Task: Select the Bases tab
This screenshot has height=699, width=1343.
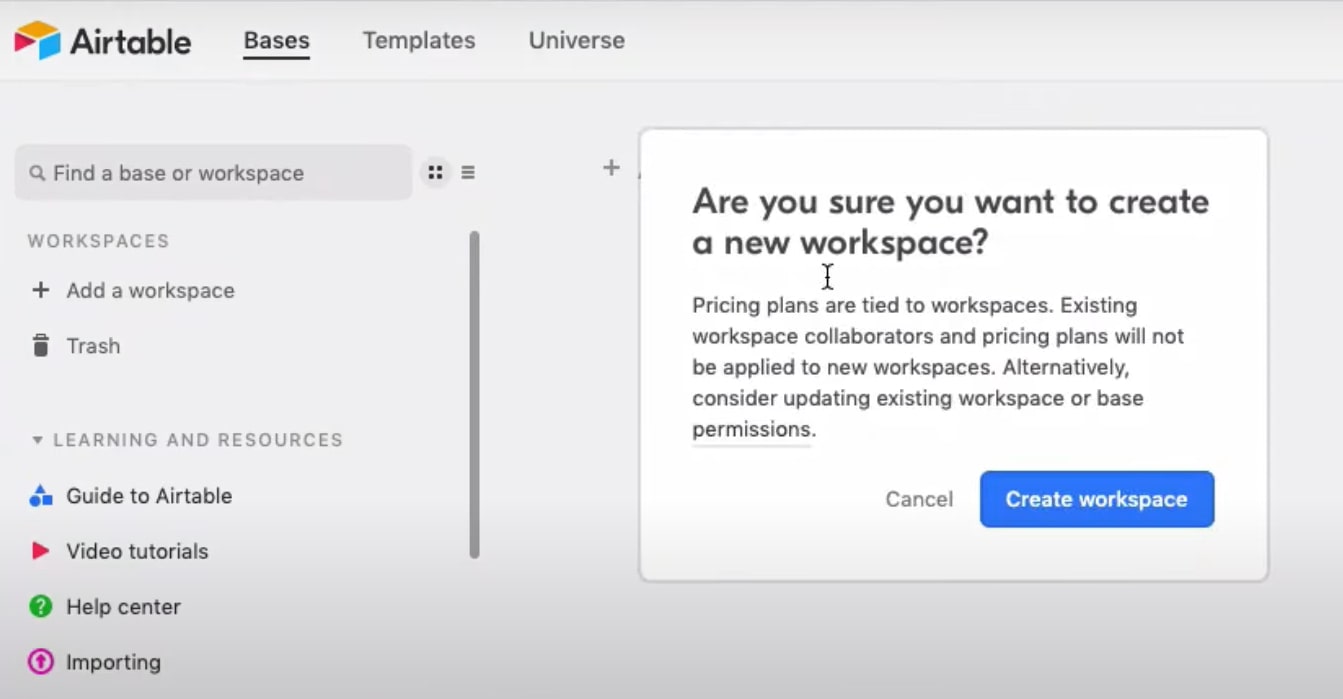Action: point(275,41)
